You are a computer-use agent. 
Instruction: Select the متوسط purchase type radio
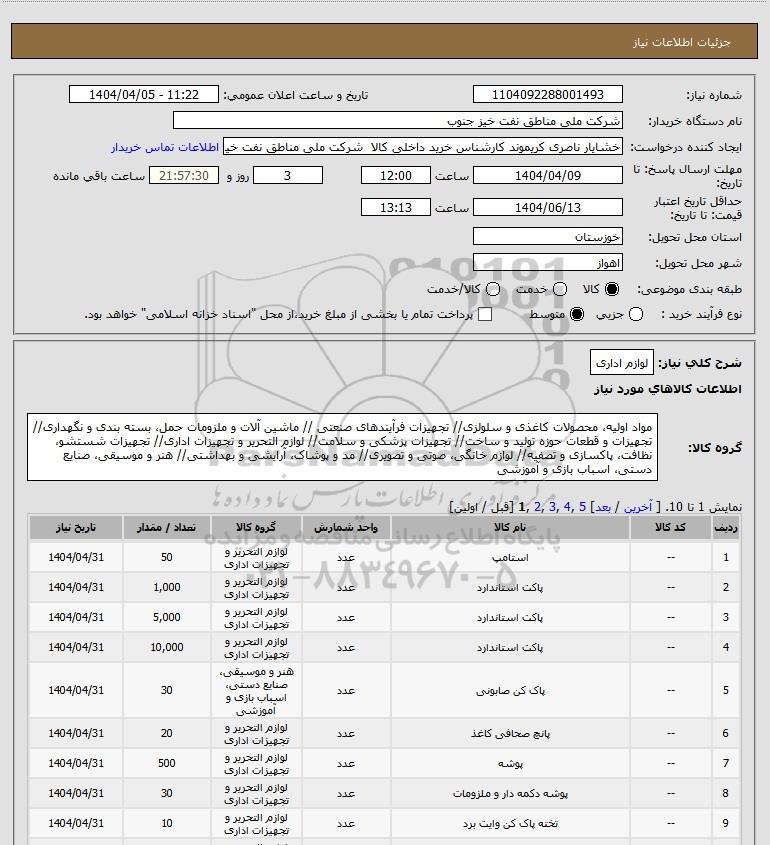tap(577, 314)
